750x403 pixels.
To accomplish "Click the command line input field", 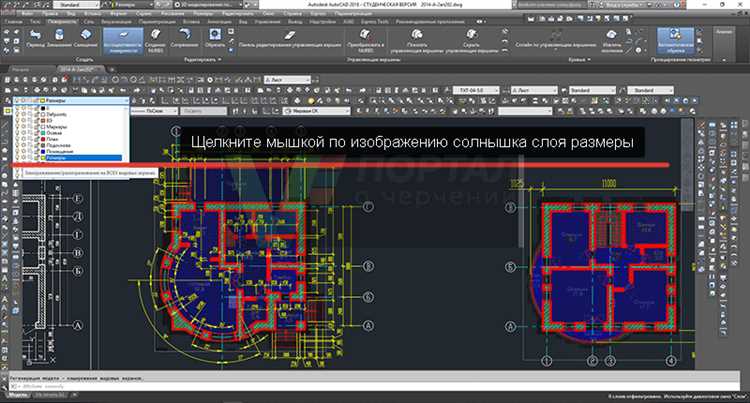I will 373,386.
